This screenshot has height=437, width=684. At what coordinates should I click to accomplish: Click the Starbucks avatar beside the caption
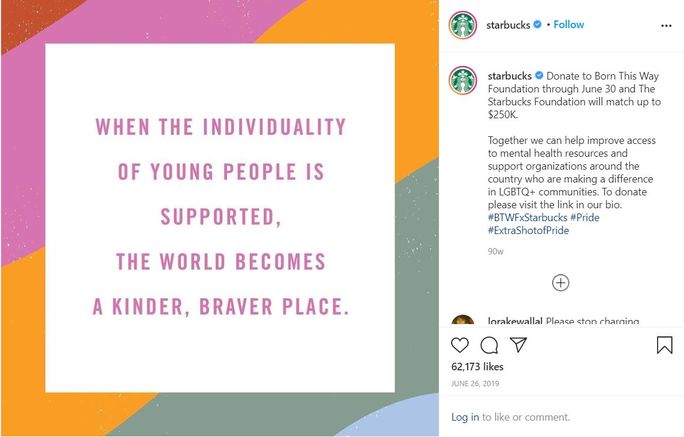click(x=462, y=80)
